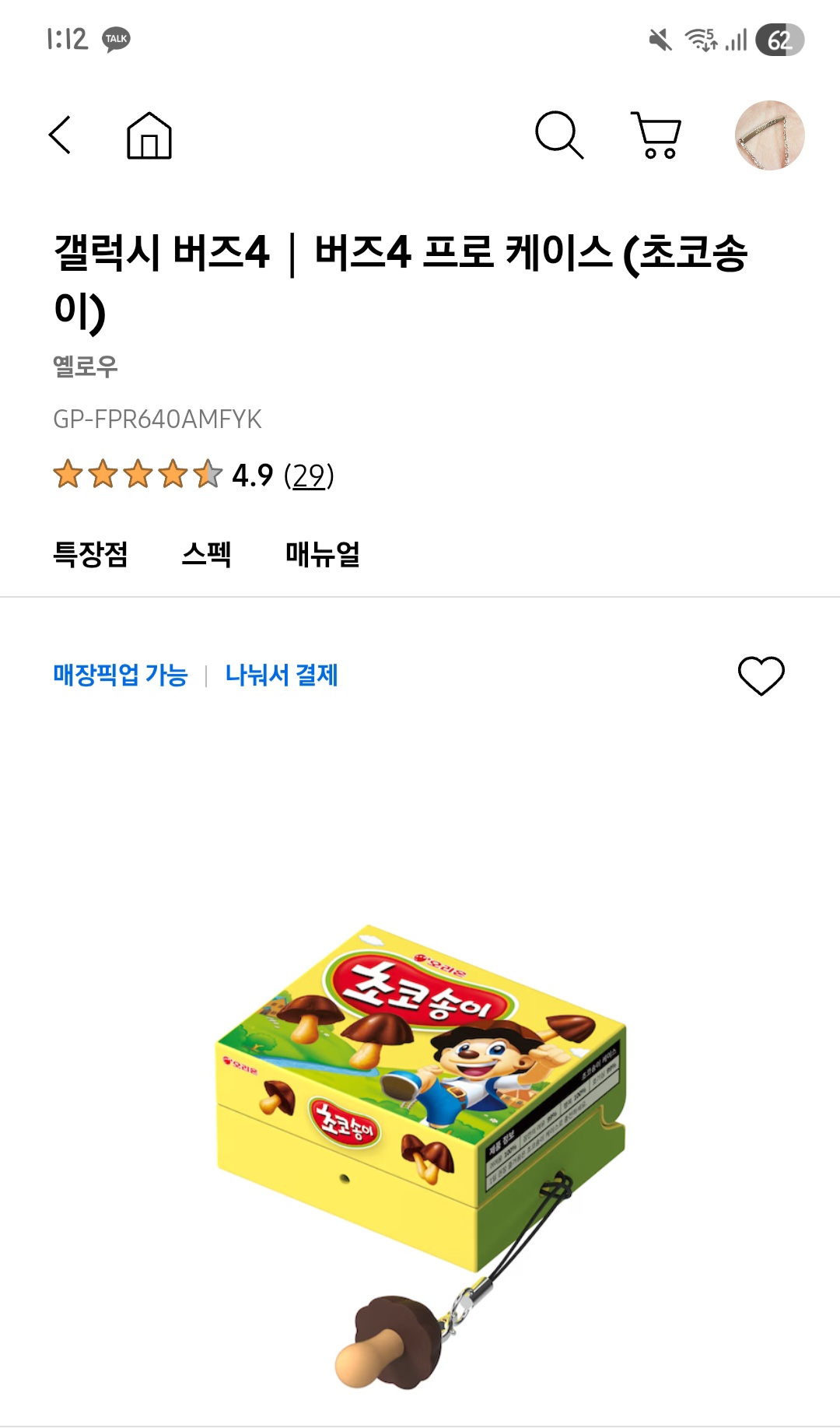The width and height of the screenshot is (840, 1428).
Task: Open the 29 reviews count link
Action: 309,475
